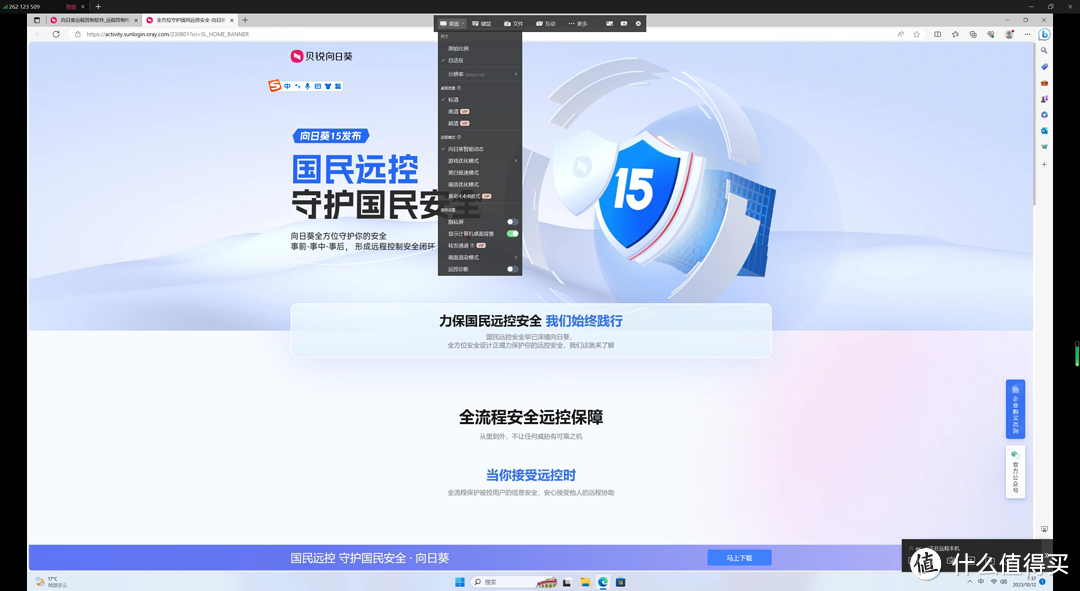
Task: Select 自适应 size option
Action: click(480, 61)
